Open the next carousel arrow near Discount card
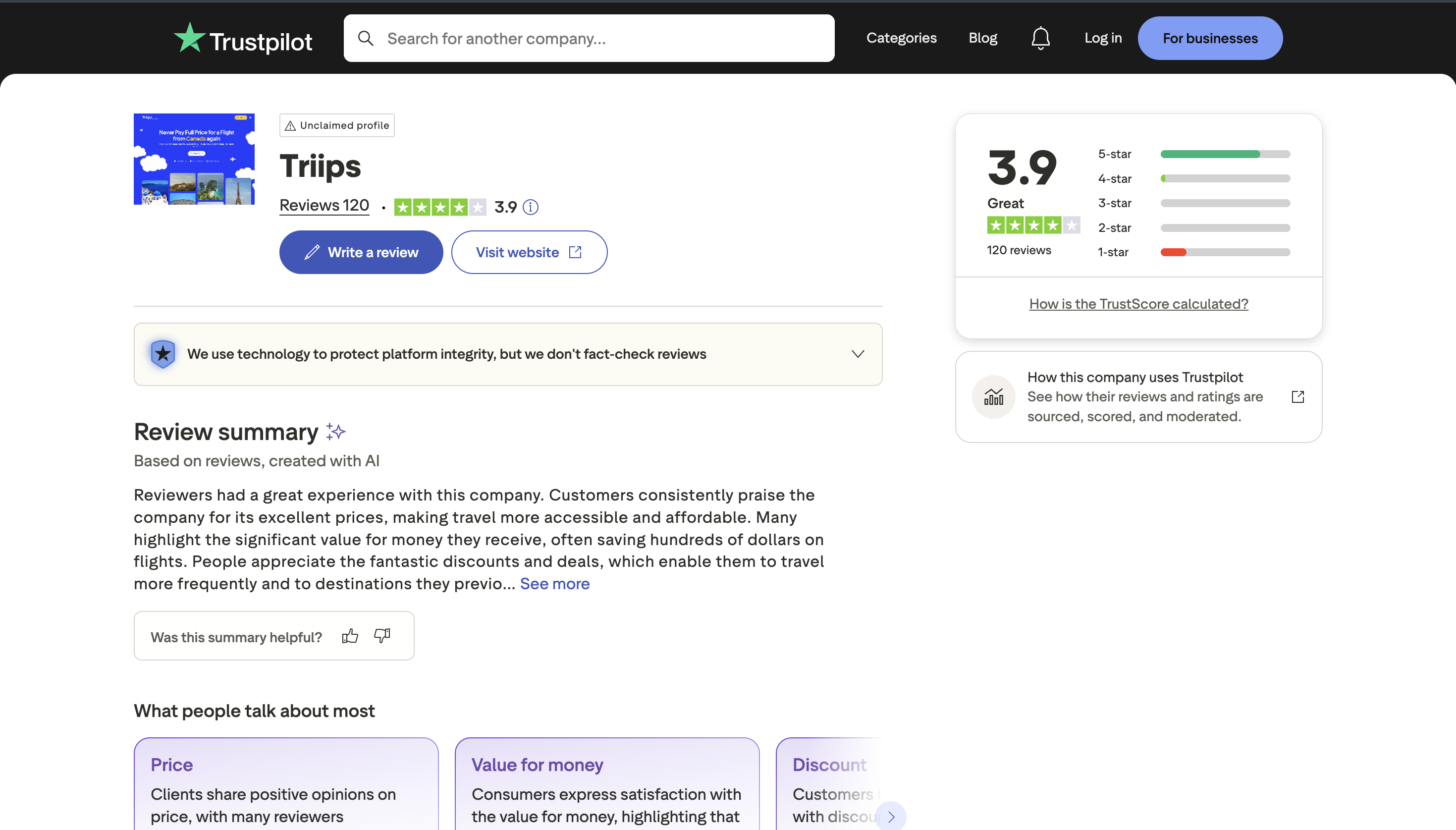 (x=891, y=816)
